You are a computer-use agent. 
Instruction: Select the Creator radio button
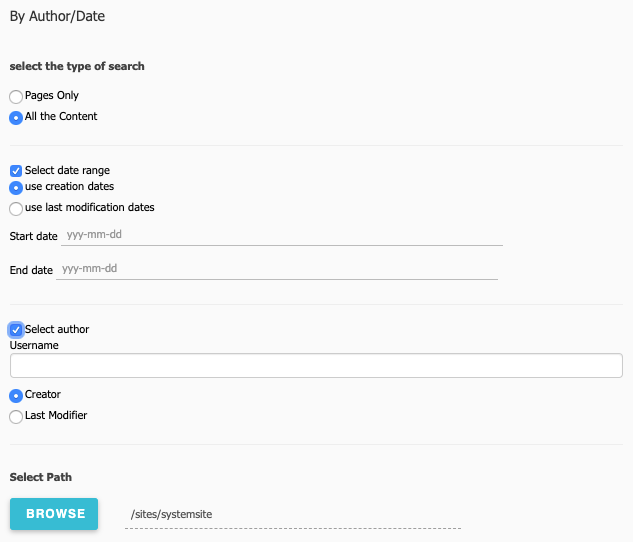click(x=16, y=395)
